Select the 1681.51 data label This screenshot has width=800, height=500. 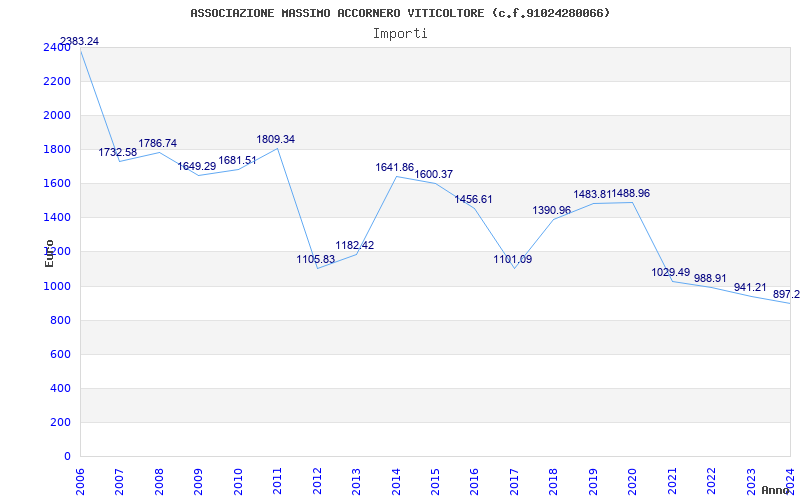[x=238, y=160]
